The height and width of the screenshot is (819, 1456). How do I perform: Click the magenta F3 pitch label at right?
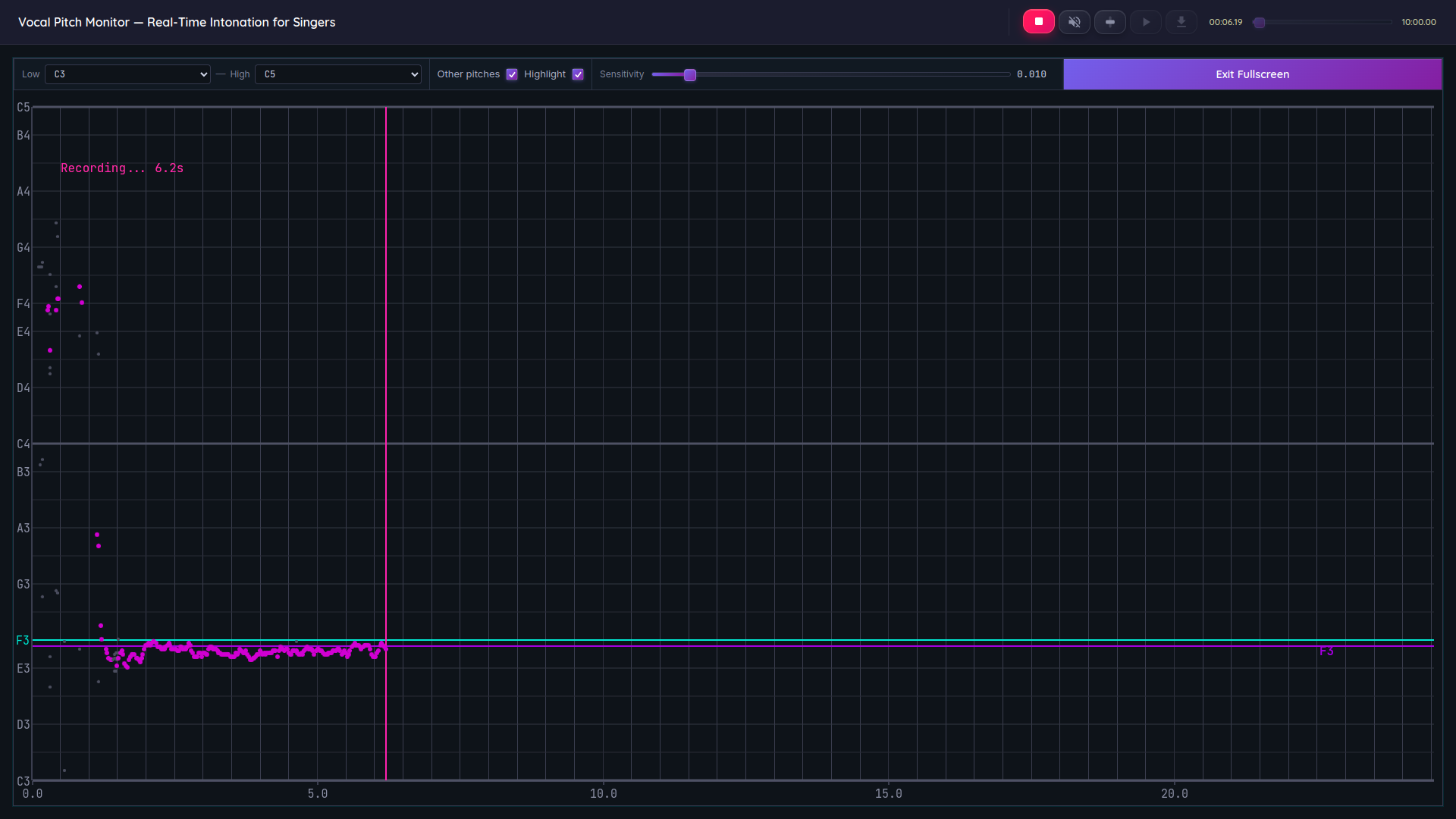[1326, 651]
